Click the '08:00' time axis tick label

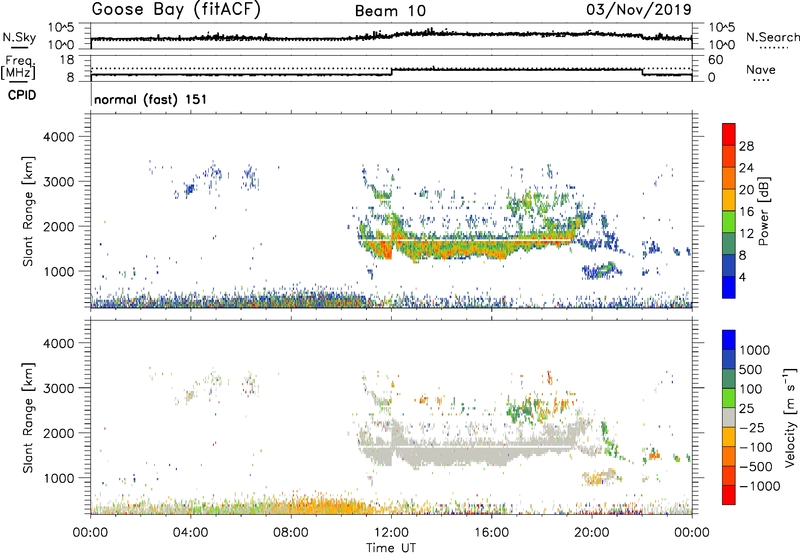291,533
